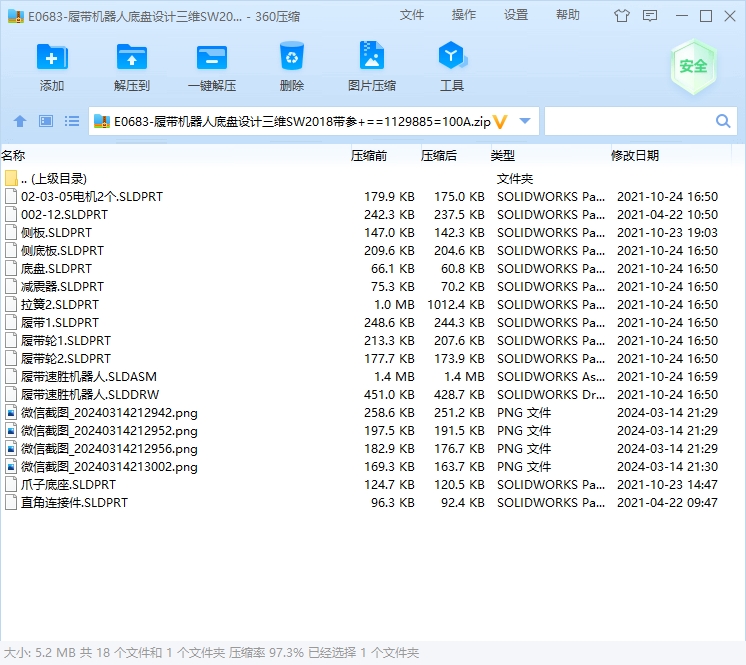Click the 安全 security shield badge
Image resolution: width=746 pixels, height=665 pixels.
coord(693,66)
